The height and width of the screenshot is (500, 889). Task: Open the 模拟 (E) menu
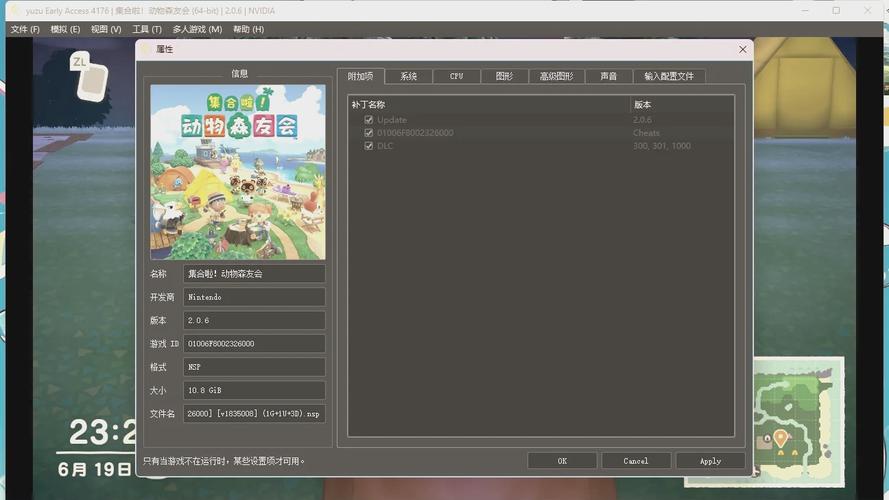tap(65, 29)
